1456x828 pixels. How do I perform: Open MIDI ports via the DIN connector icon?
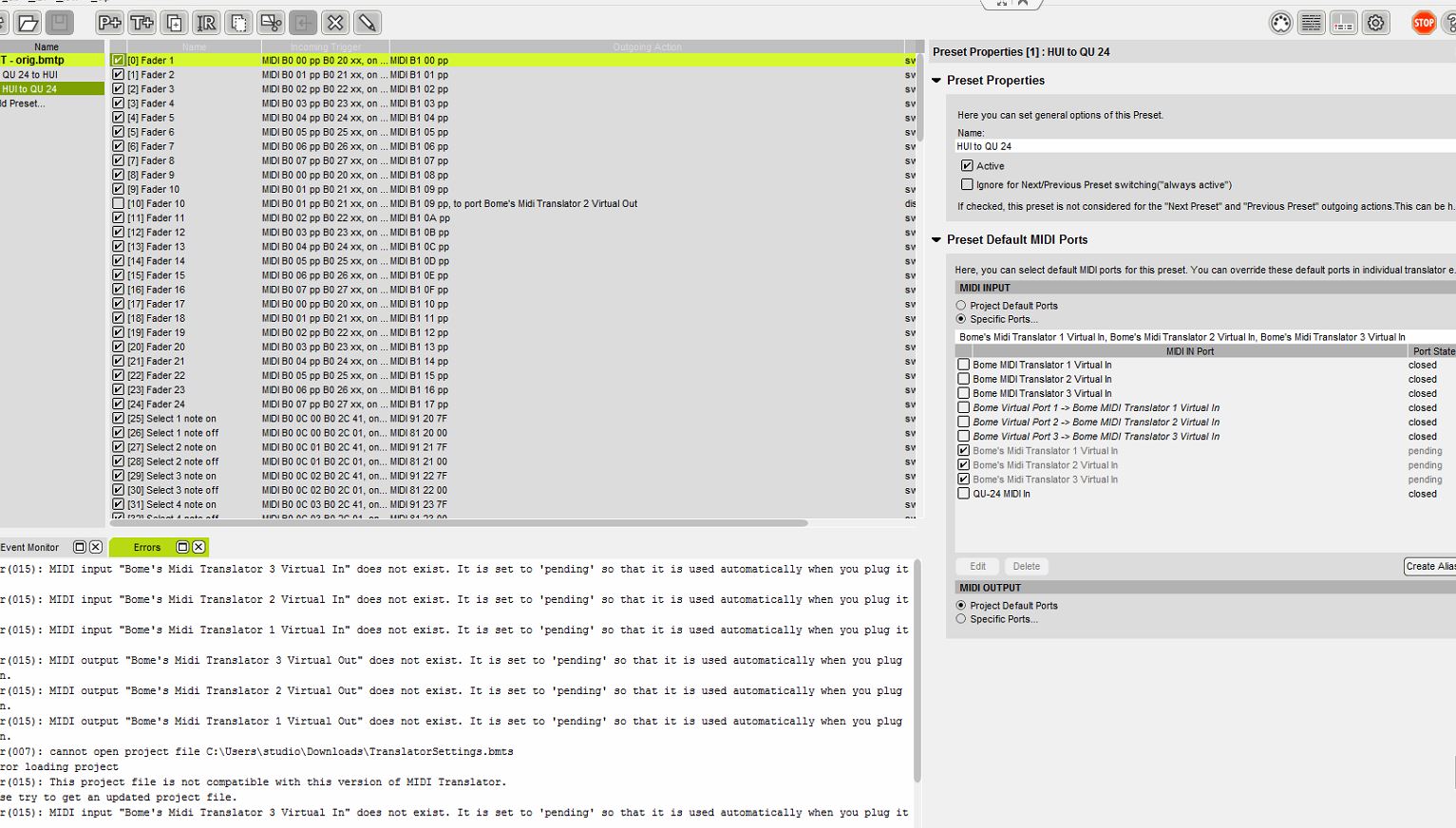pyautogui.click(x=1280, y=23)
